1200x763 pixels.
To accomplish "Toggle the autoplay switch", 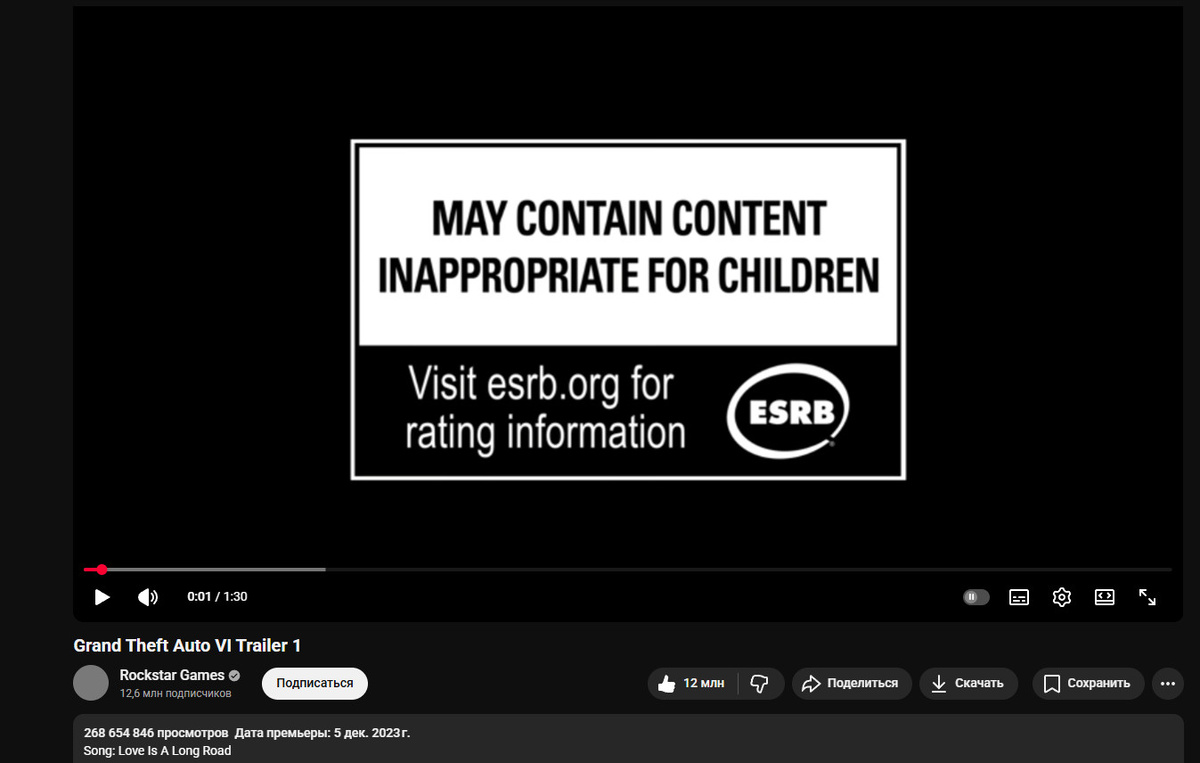I will click(976, 597).
